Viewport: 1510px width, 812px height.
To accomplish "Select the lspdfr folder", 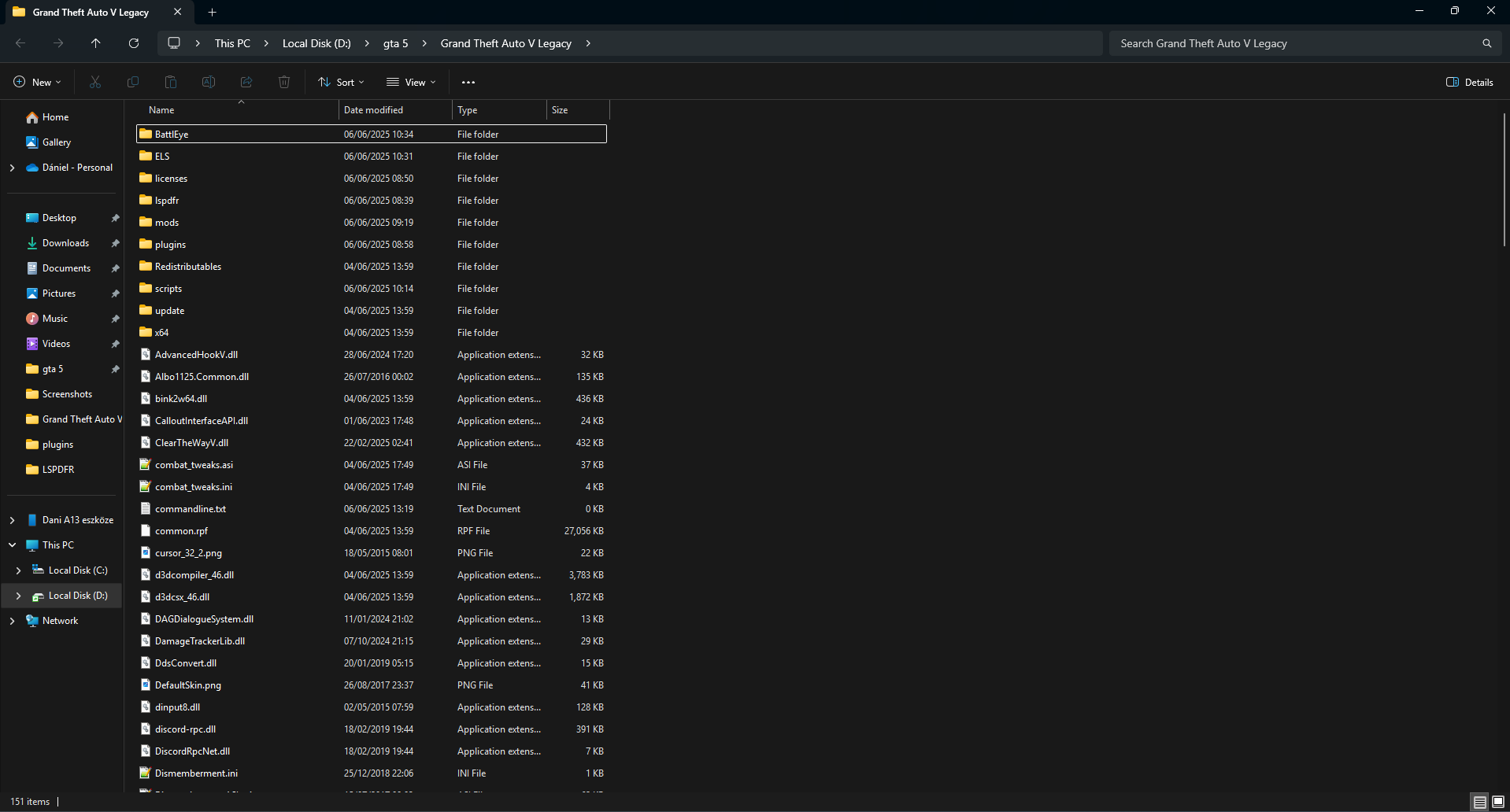I will [372, 200].
